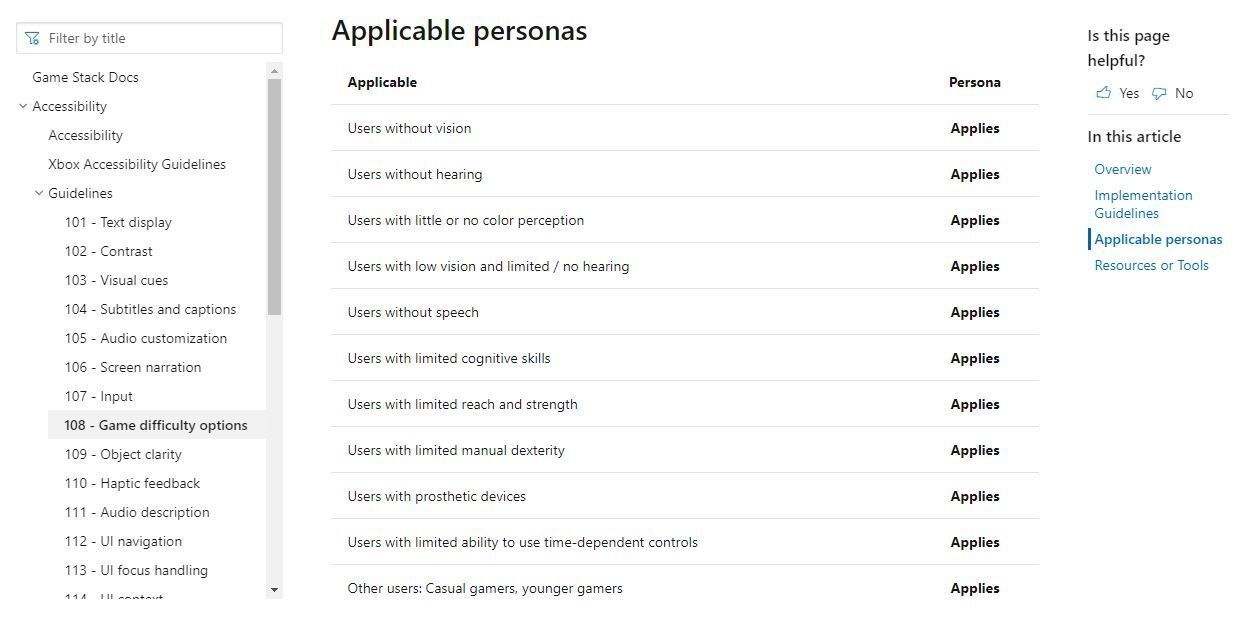The image size is (1247, 619).
Task: Click the thumbs-down No icon
Action: 1159,93
